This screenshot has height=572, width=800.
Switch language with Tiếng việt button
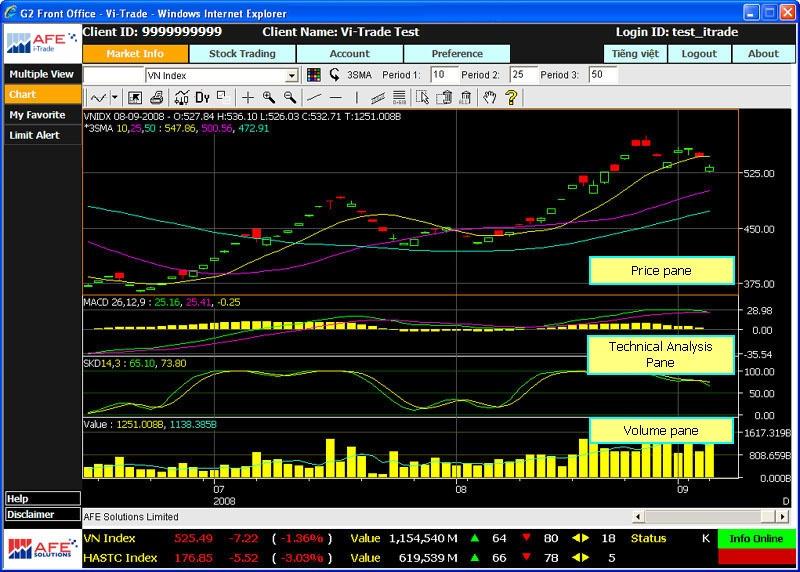pos(635,54)
